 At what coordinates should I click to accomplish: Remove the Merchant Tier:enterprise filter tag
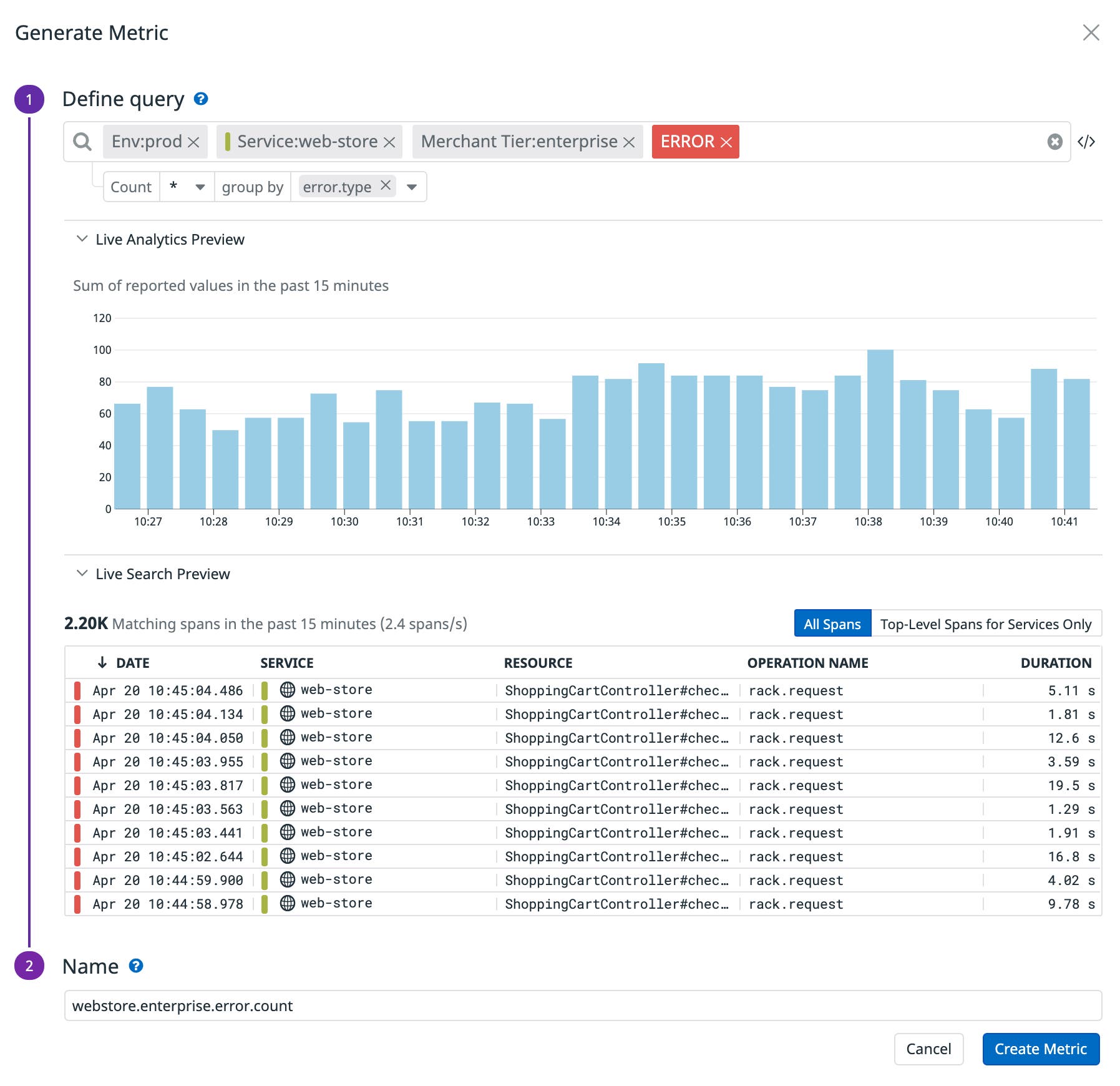coord(629,142)
